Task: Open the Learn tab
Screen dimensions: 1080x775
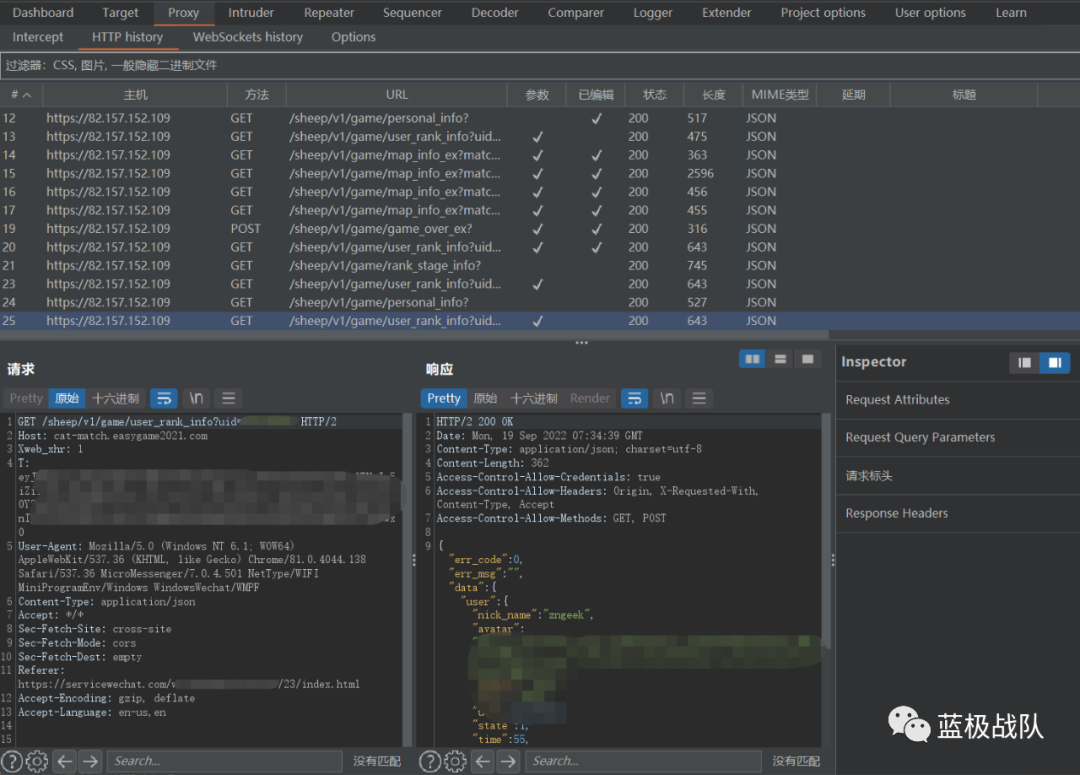Action: [1011, 12]
